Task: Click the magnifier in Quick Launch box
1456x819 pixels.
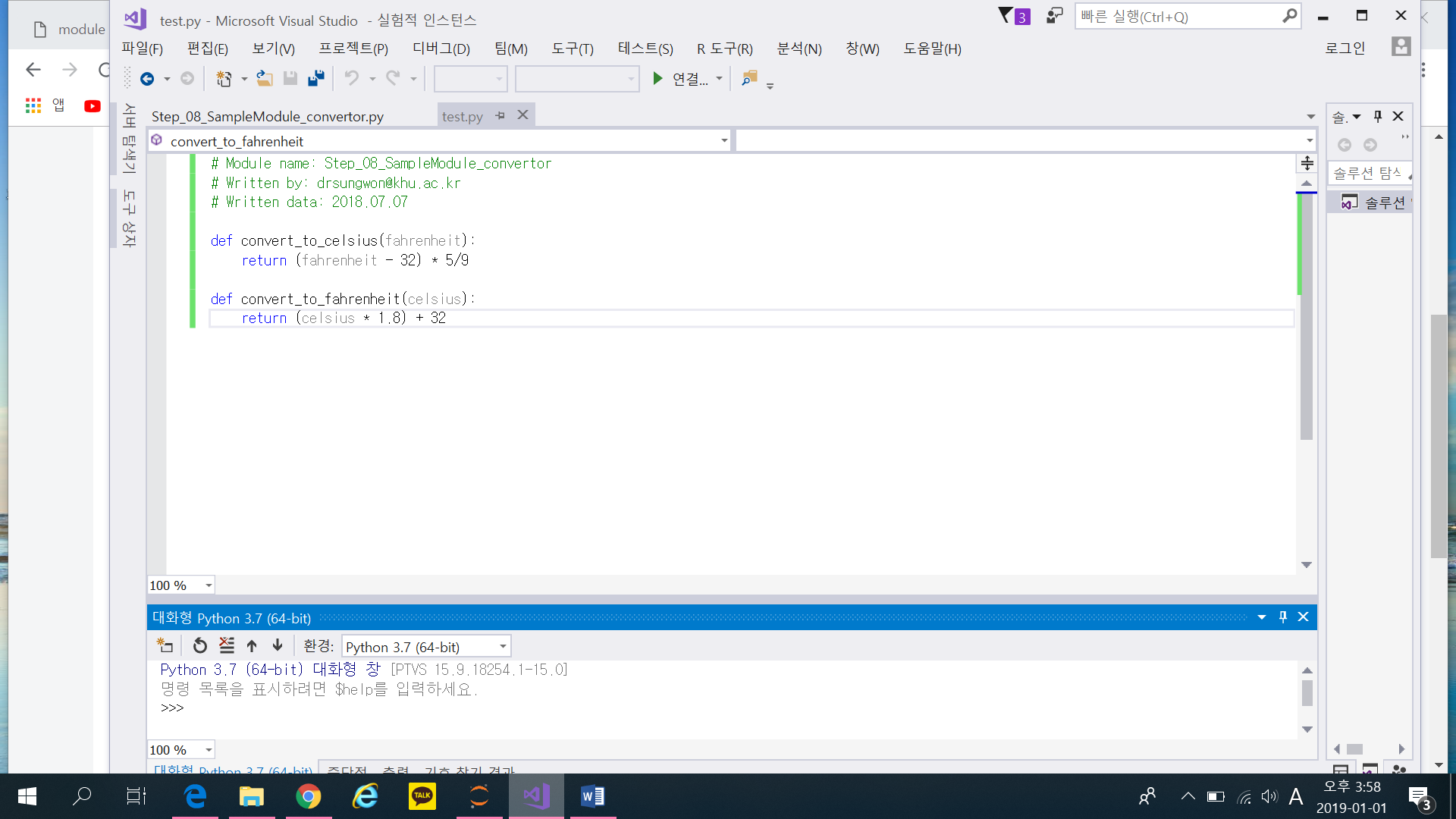Action: coord(1289,16)
